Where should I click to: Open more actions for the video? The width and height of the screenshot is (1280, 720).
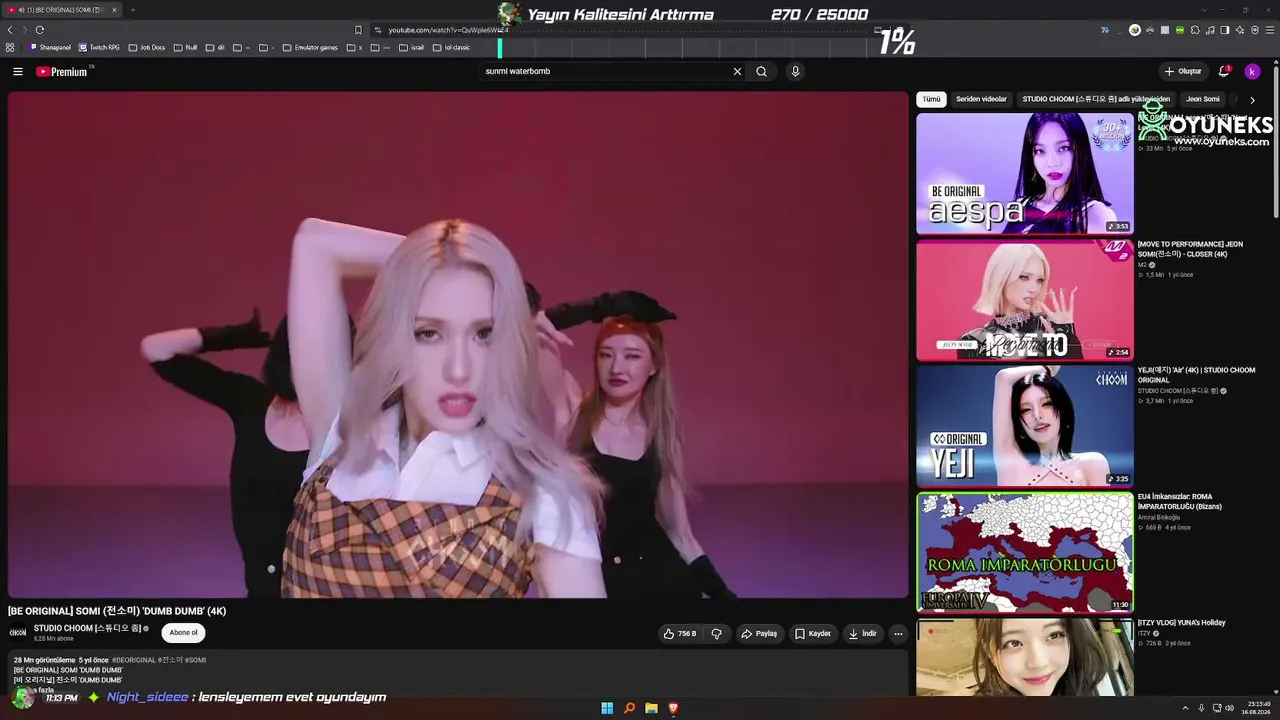(x=898, y=633)
